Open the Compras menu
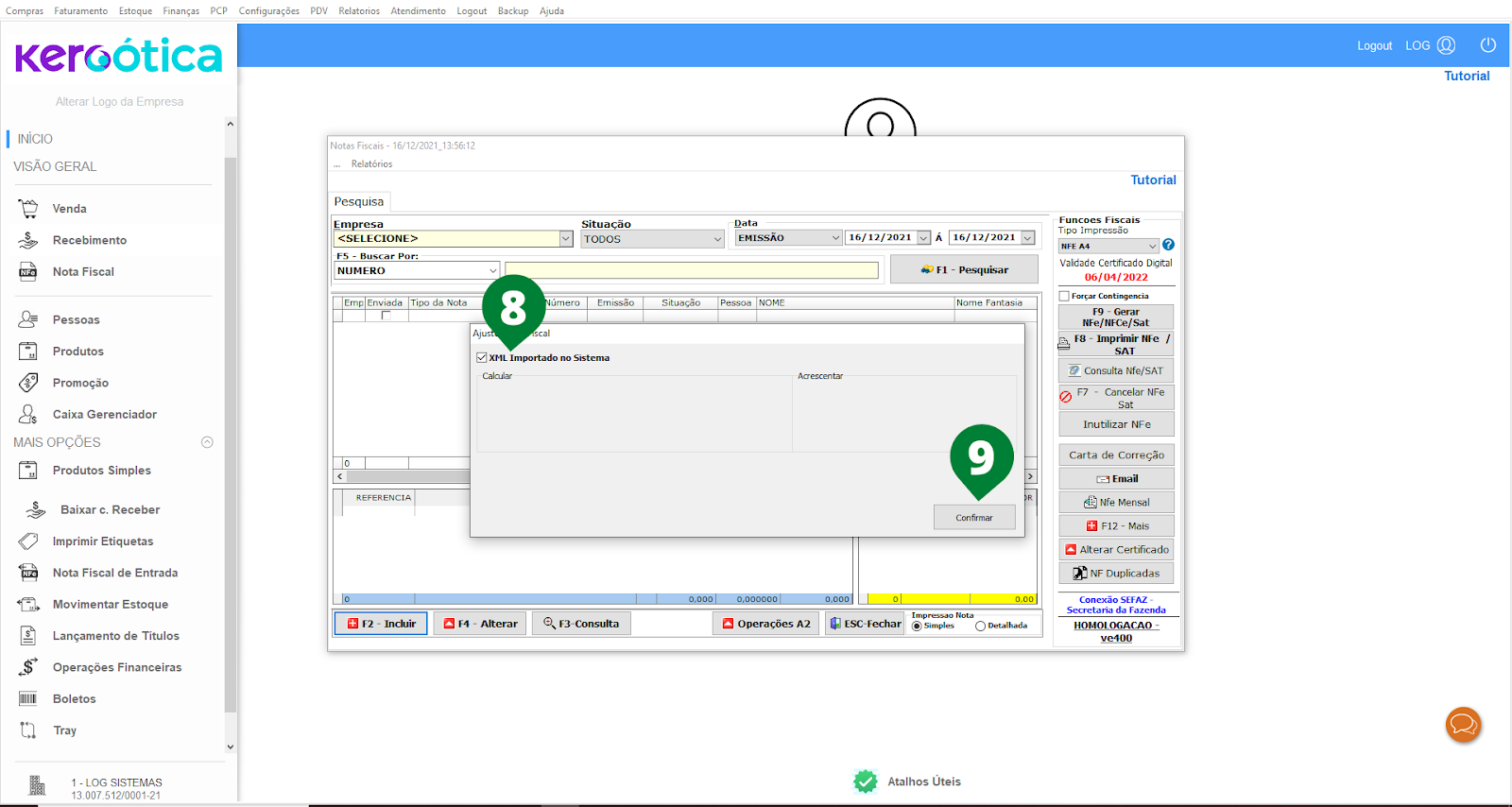This screenshot has height=807, width=1512. tap(25, 11)
